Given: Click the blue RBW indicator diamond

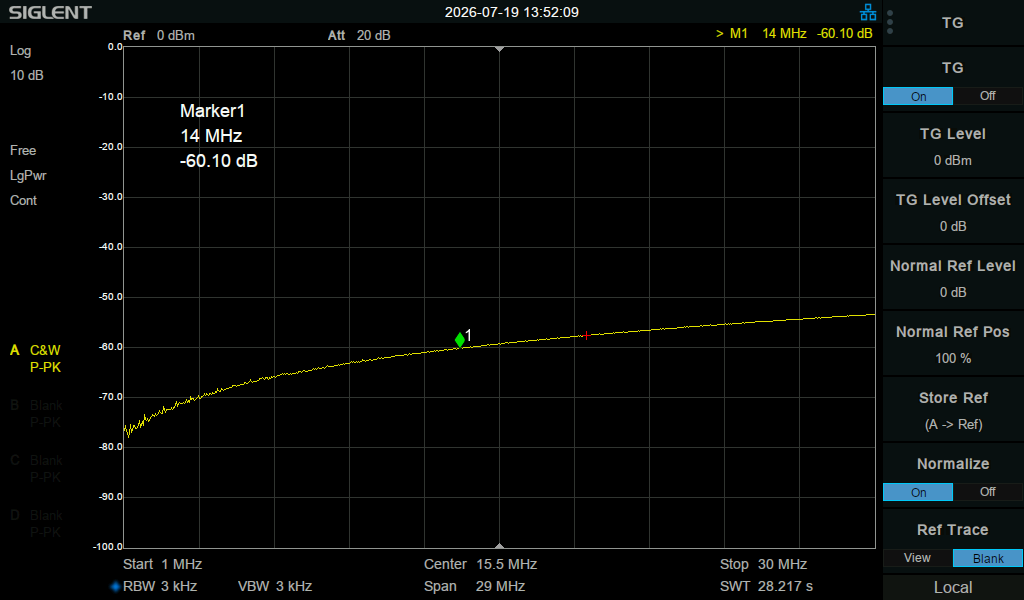Looking at the screenshot, I should (x=116, y=586).
